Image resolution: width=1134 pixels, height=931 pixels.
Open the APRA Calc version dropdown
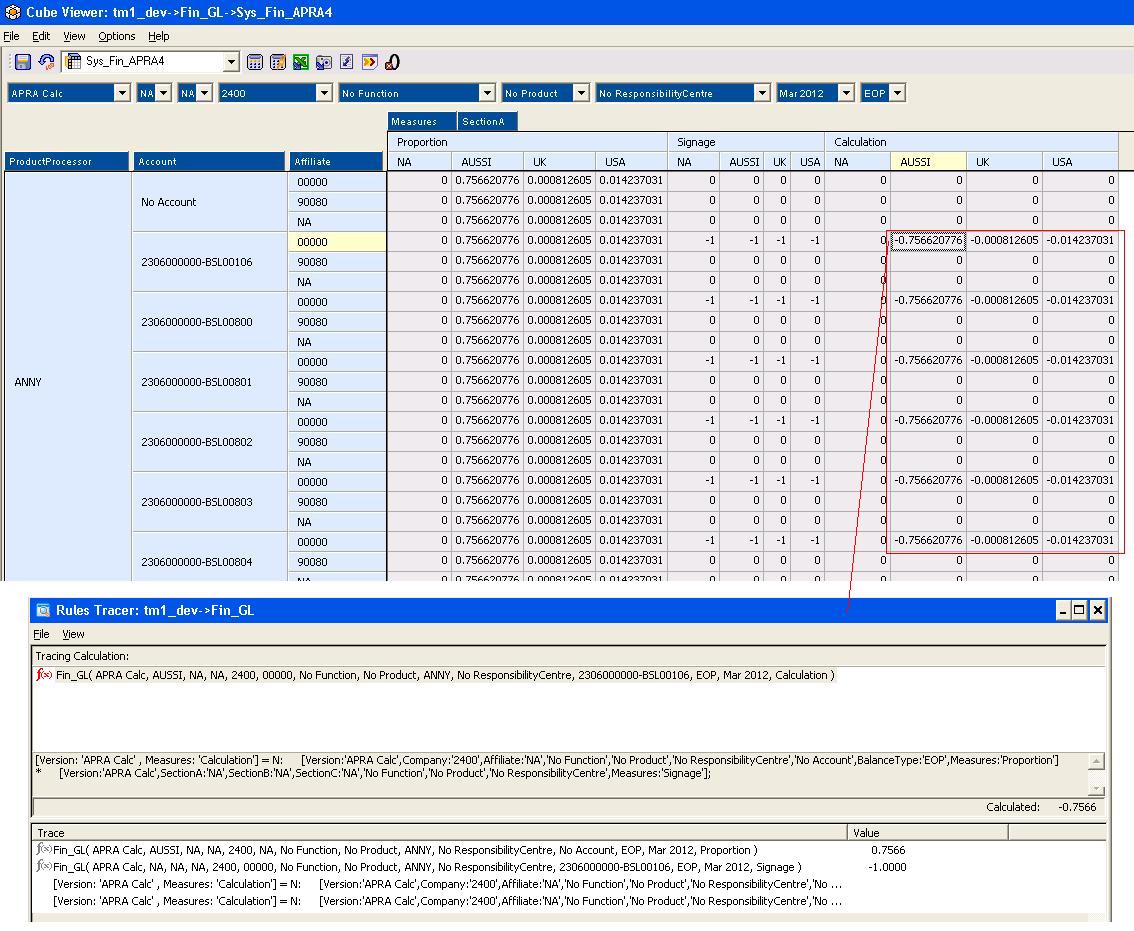[x=122, y=93]
